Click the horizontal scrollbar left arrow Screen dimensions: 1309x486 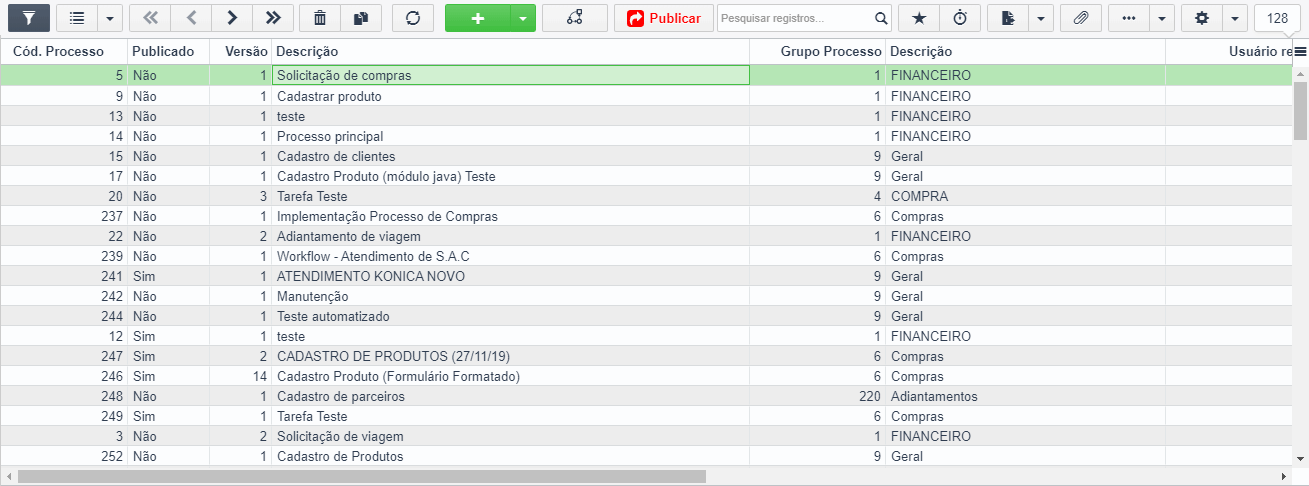9,477
